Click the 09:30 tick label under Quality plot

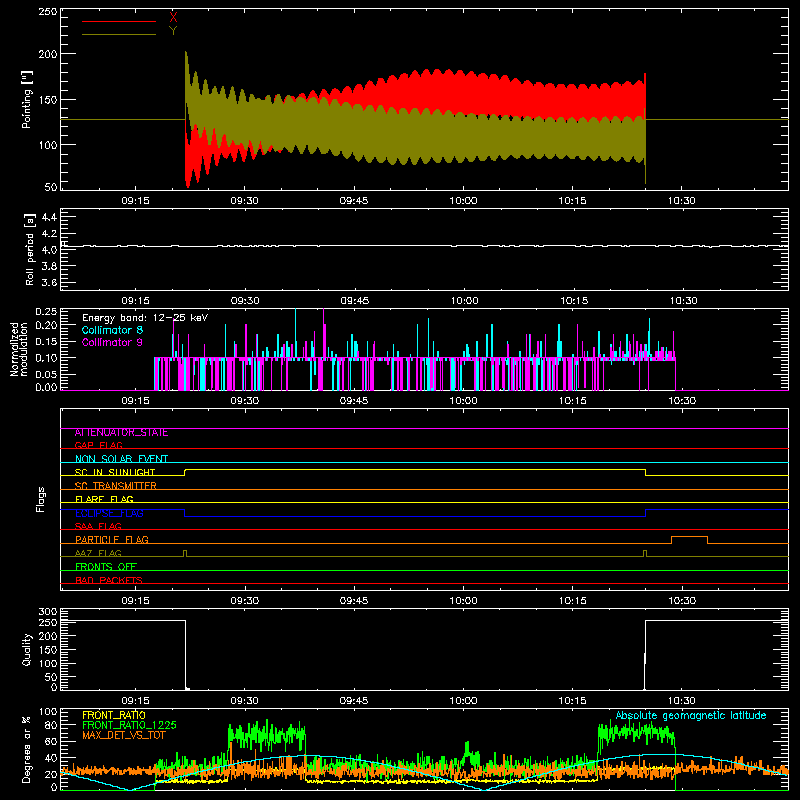click(x=244, y=701)
